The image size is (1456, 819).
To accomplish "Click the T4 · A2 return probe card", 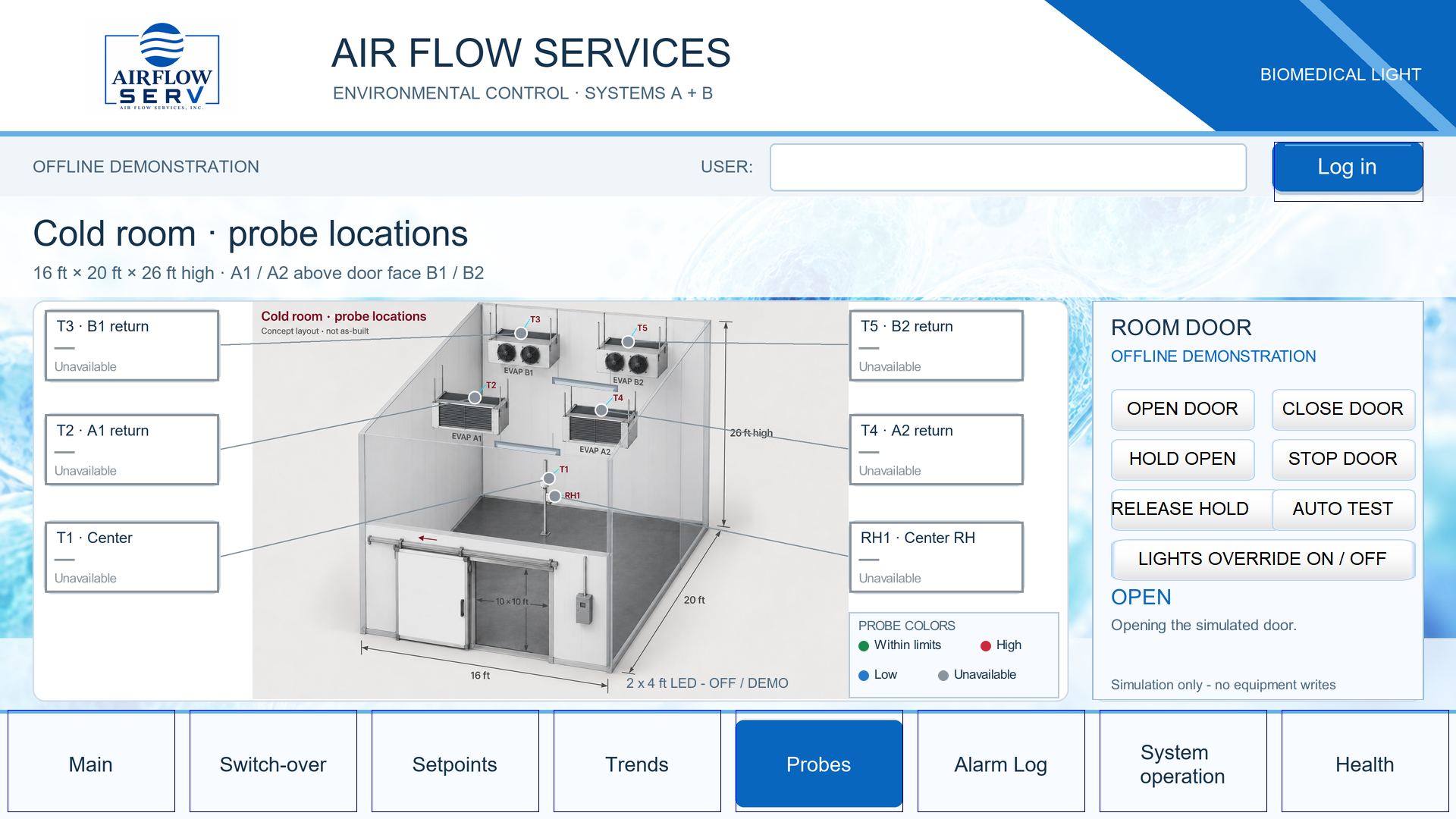I will 937,450.
